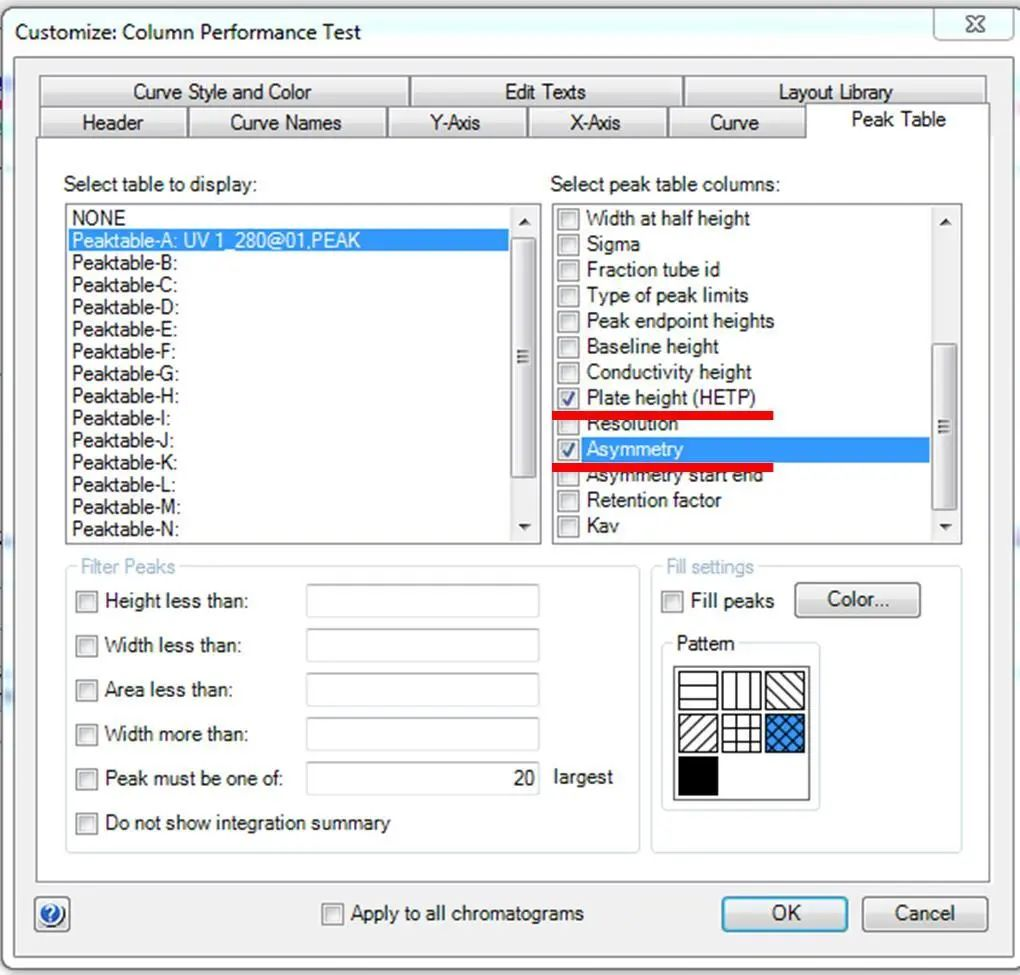Viewport: 1020px width, 975px height.
Task: Pick the blue crosshatch fill pattern
Action: coord(785,733)
